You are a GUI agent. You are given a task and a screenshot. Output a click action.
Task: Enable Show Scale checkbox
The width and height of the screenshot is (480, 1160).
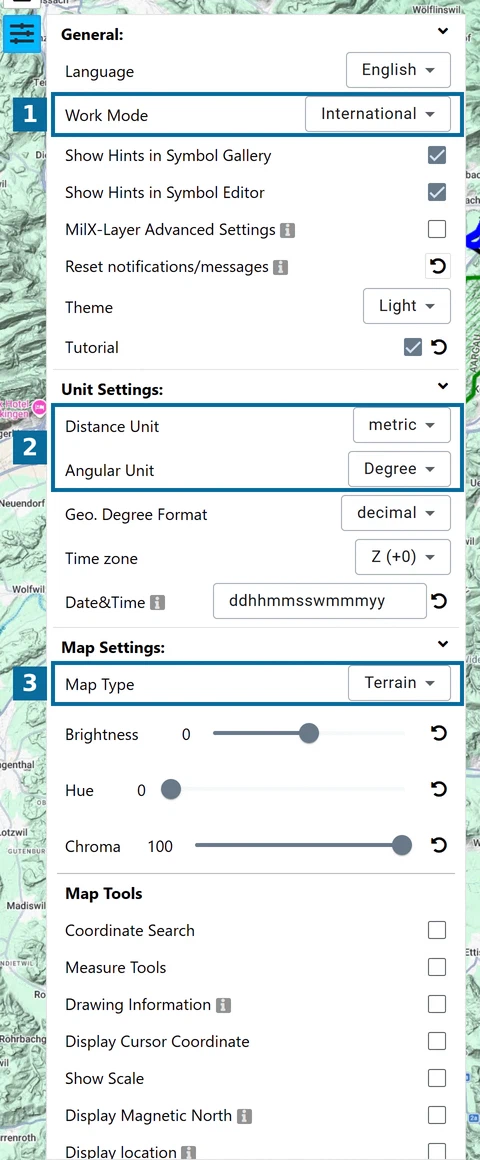(x=437, y=1078)
